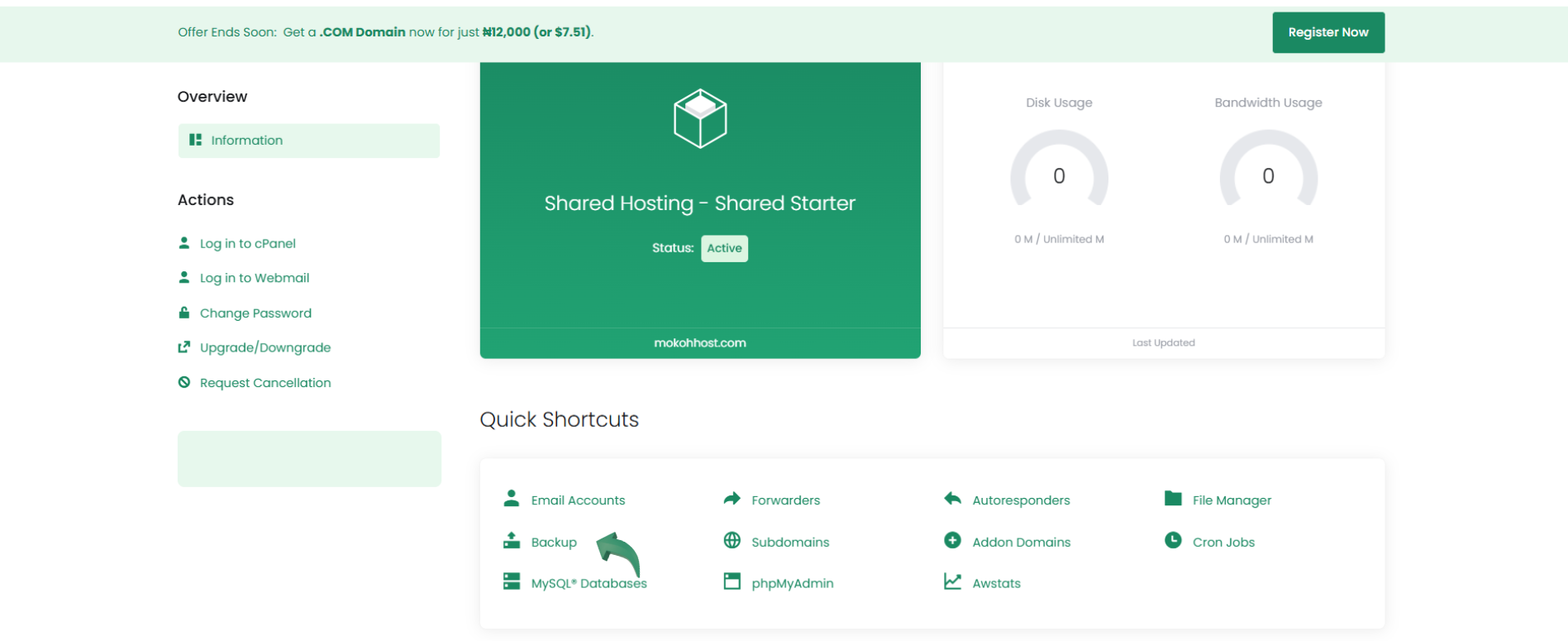The height and width of the screenshot is (641, 1568).
Task: View Awstats shortcut
Action: 996,583
